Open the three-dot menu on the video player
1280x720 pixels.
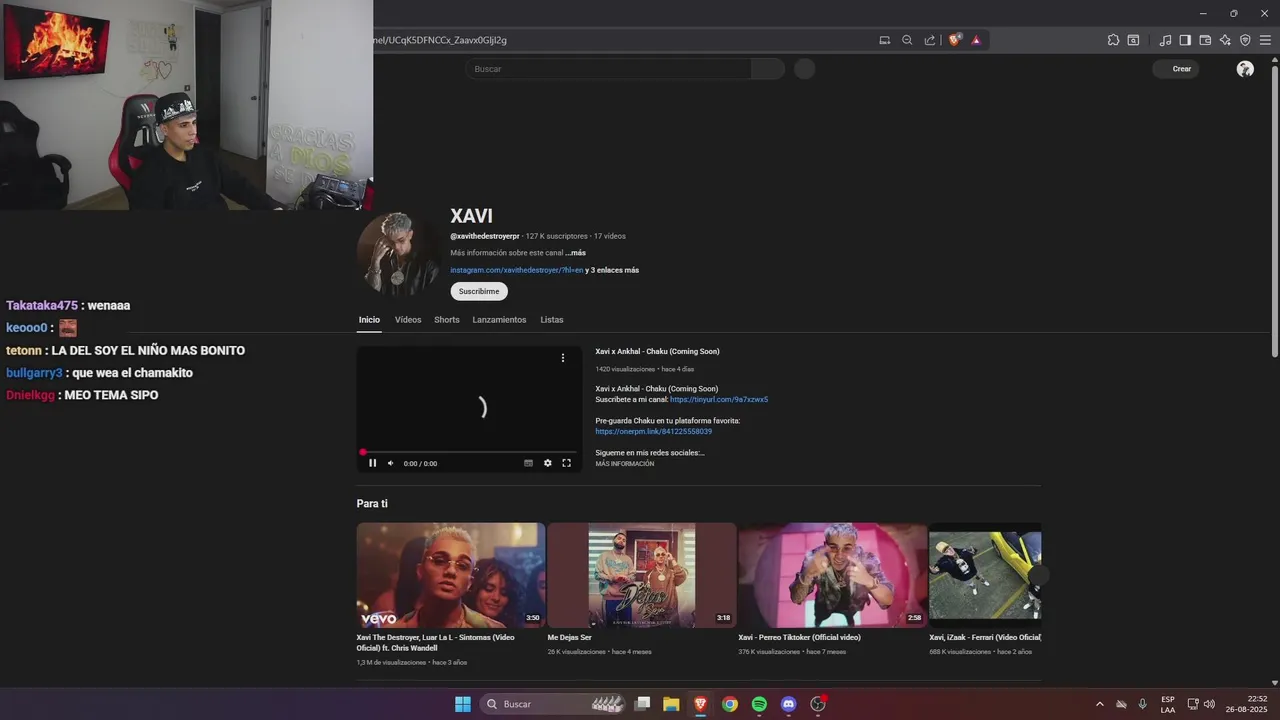[x=563, y=358]
